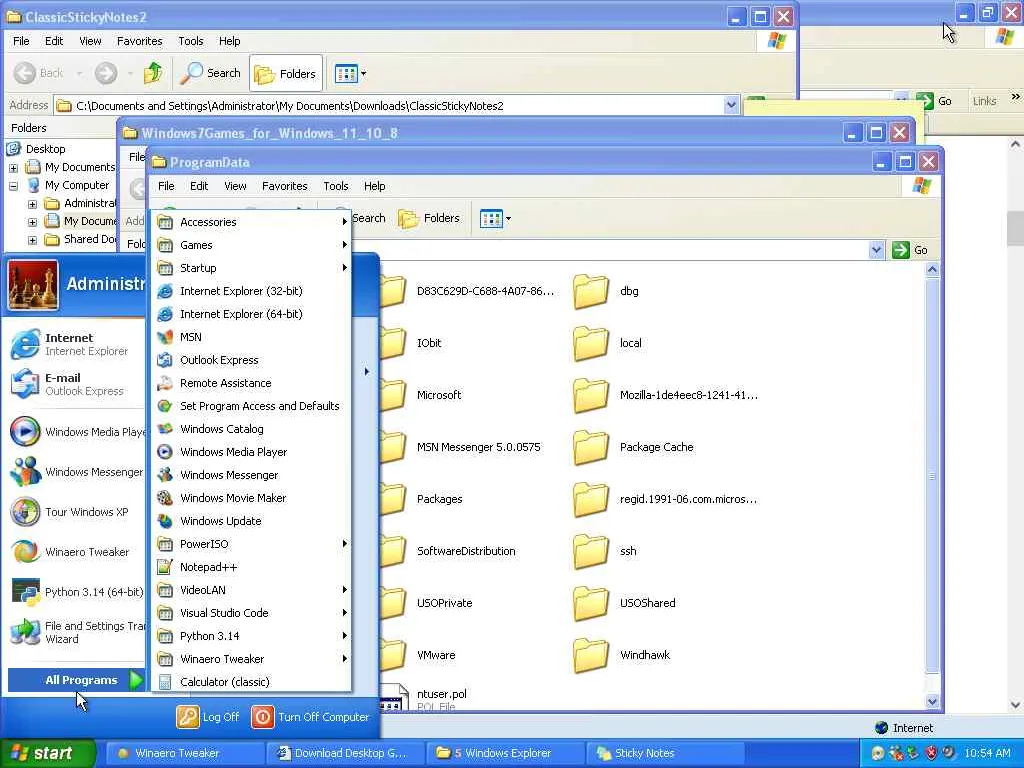Click ClassicStickyNotes2 address path field

pos(389,106)
